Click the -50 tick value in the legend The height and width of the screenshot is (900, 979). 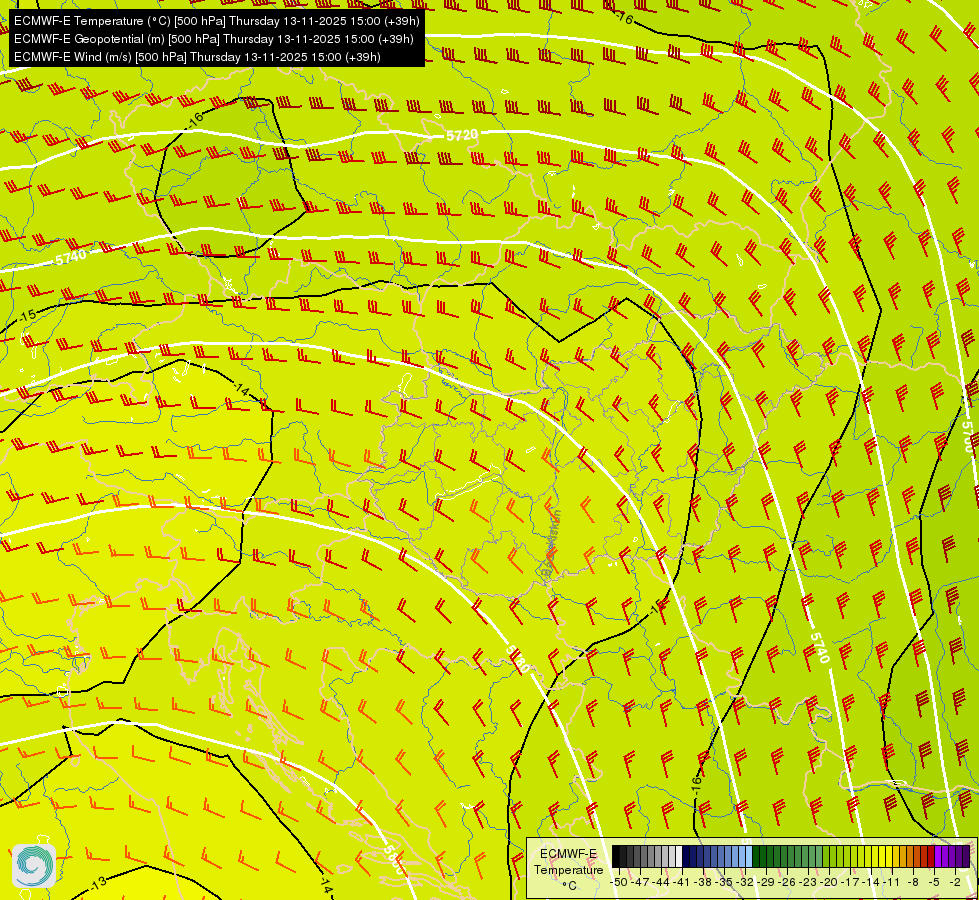tap(619, 883)
